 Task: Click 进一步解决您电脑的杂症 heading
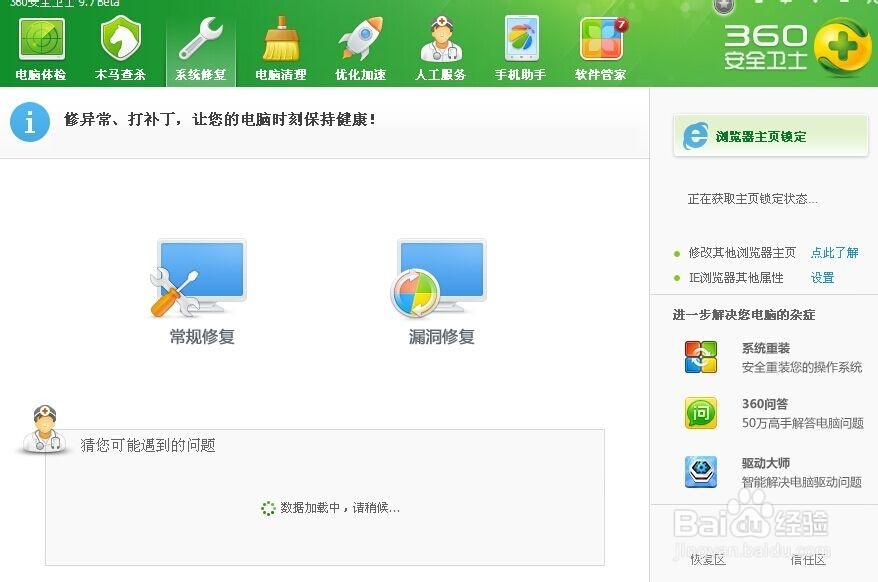pos(744,315)
